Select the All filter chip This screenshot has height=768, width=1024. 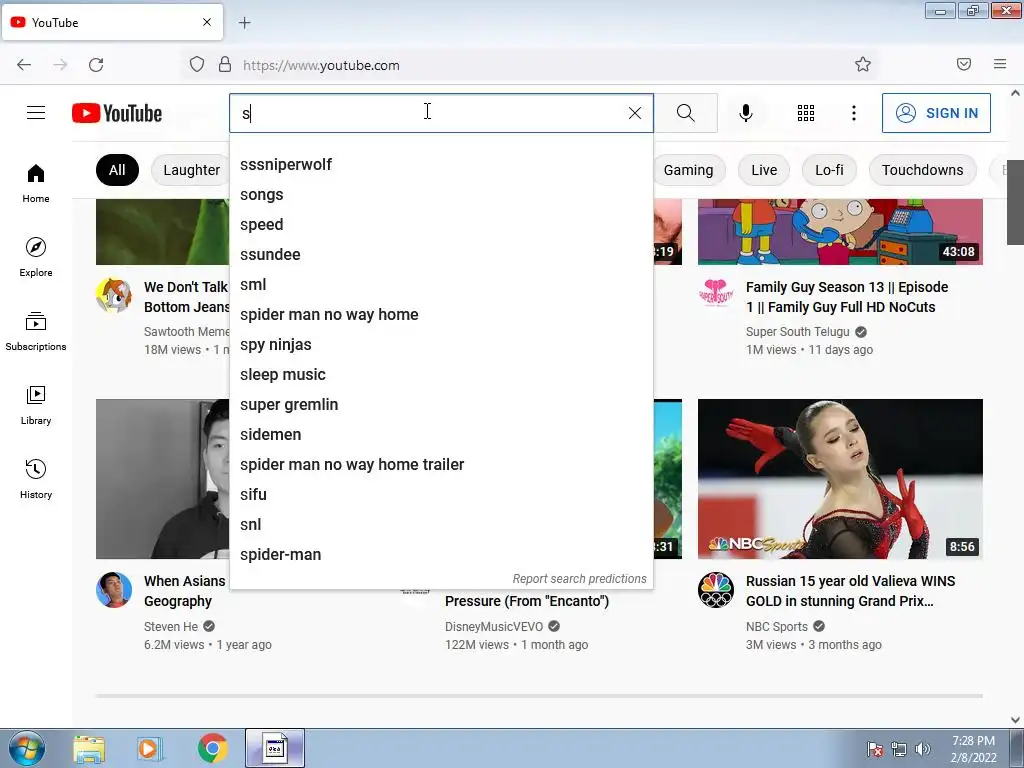point(117,170)
